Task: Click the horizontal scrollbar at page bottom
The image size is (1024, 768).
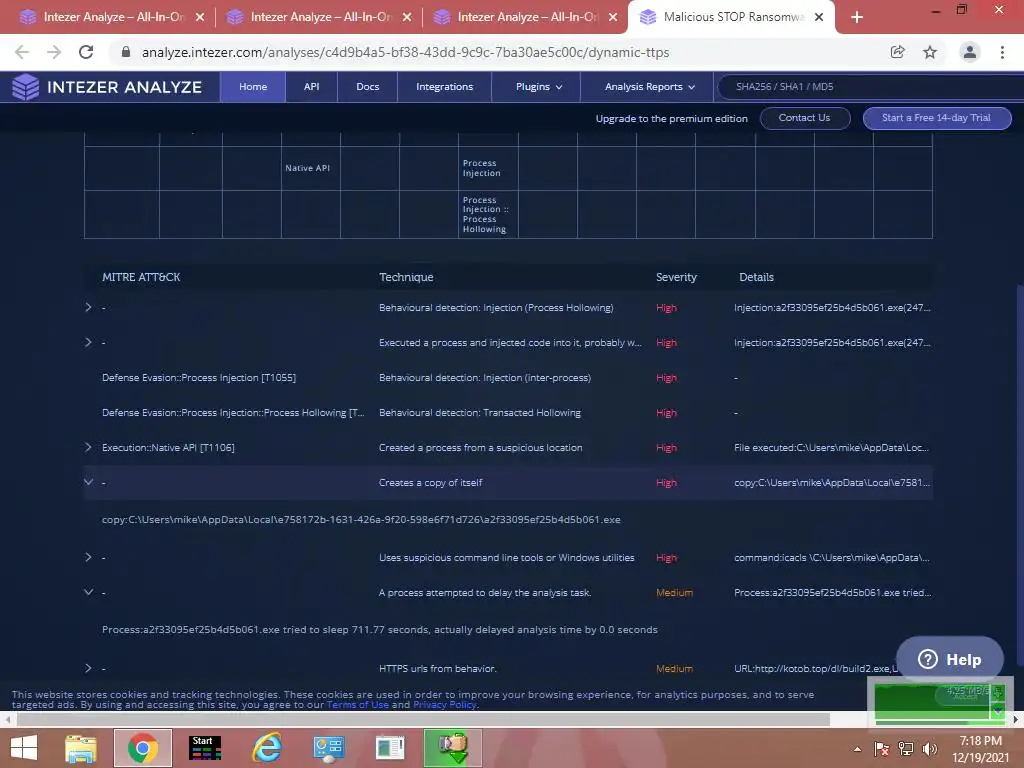Action: pyautogui.click(x=423, y=720)
